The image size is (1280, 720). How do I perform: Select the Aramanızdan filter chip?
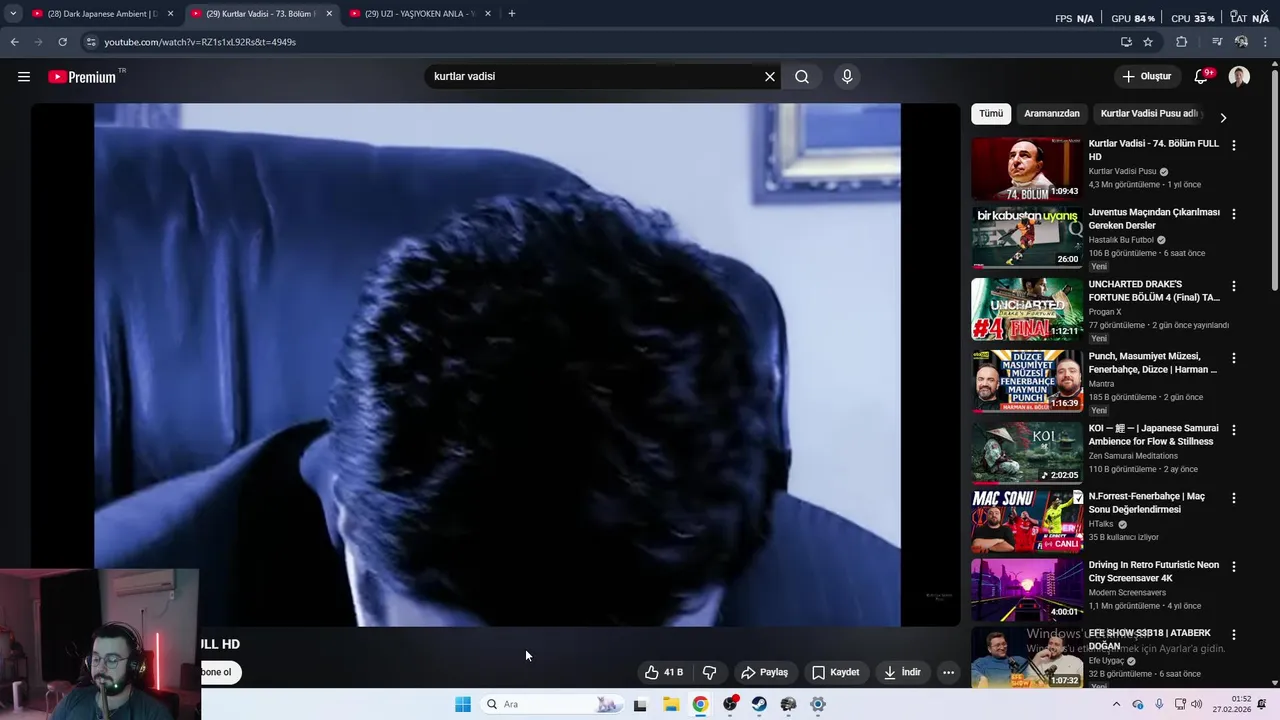tap(1052, 114)
